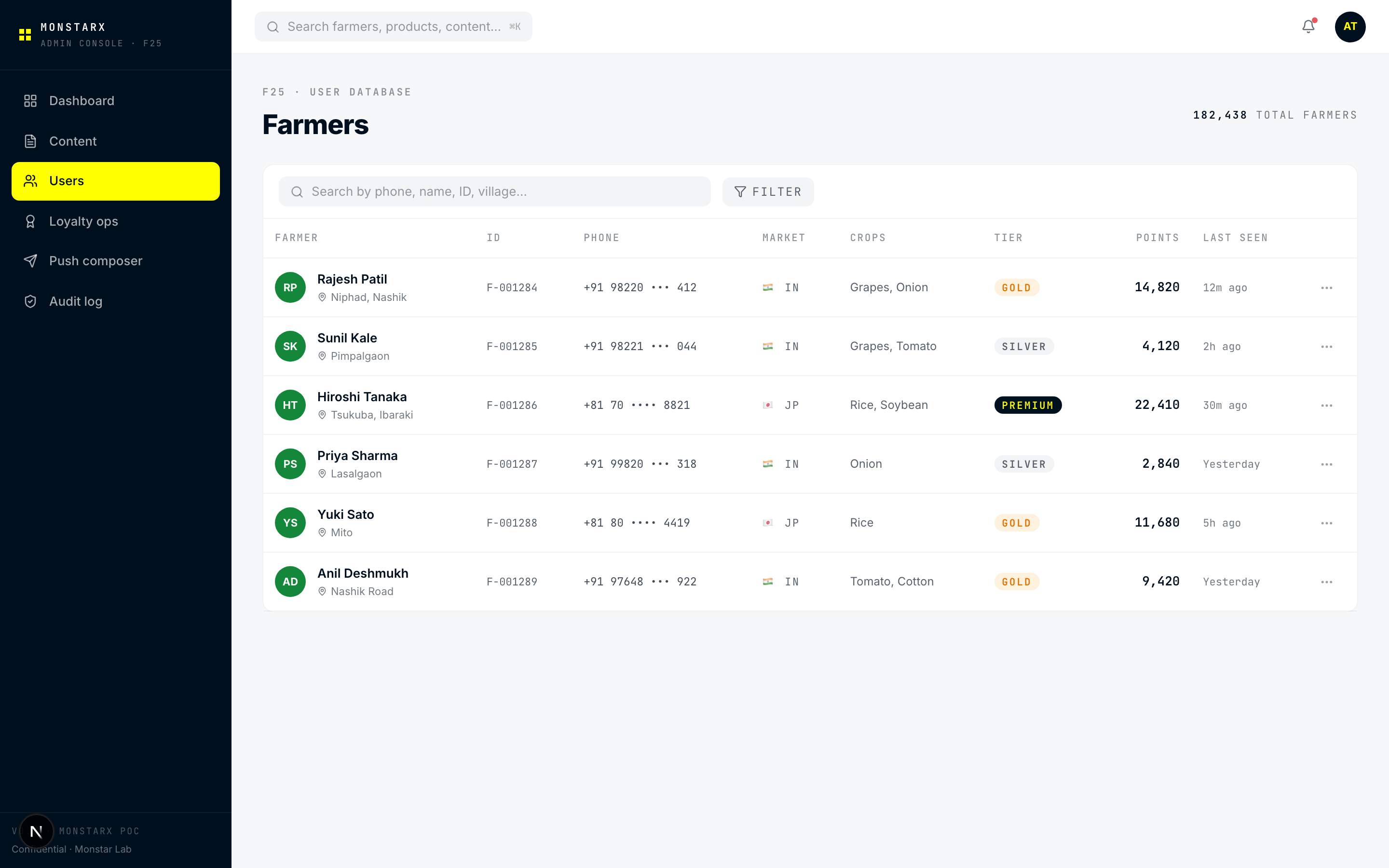
Task: Open the row actions menu for Rajesh Patil
Action: [1326, 287]
